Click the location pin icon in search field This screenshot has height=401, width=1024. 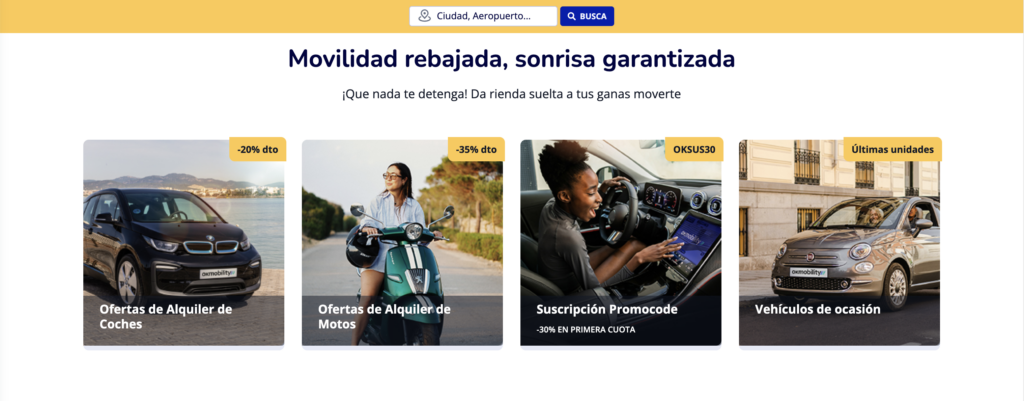424,16
